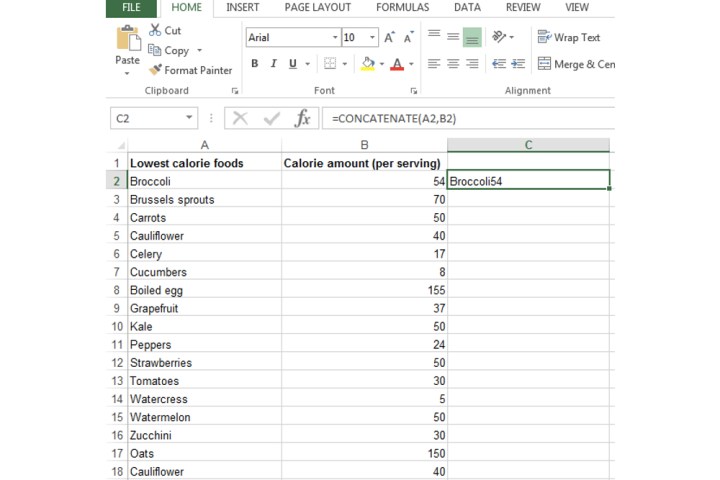Click the Insert Function fx icon
This screenshot has width=720, height=480.
point(302,118)
